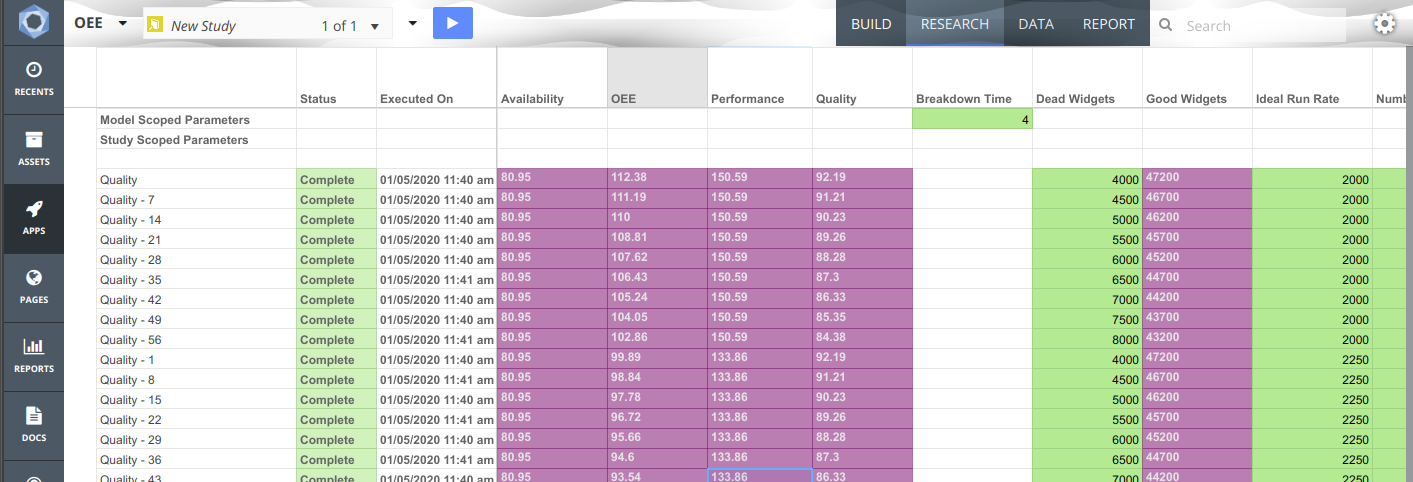Select the 'Quality - 7' row label
Screen dimensions: 1413x482
click(128, 200)
